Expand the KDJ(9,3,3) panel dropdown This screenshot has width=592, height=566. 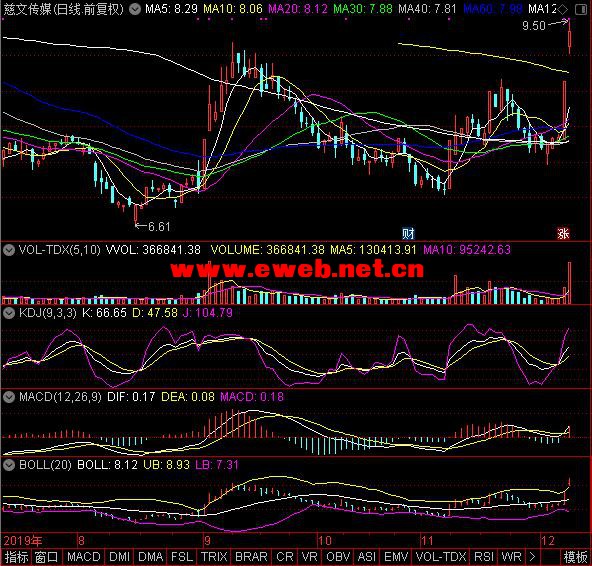[8, 313]
